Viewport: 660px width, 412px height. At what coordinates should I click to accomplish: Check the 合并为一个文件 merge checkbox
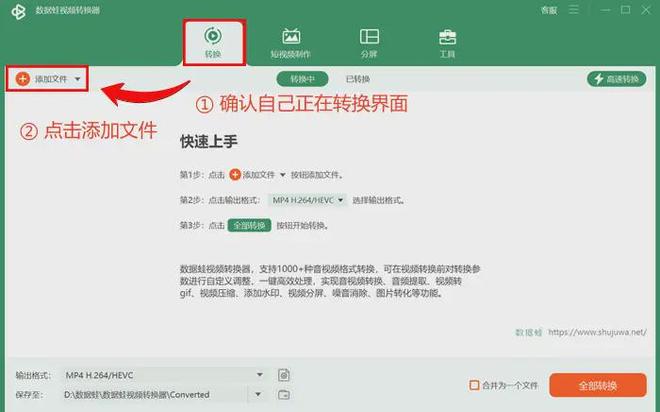pos(474,385)
